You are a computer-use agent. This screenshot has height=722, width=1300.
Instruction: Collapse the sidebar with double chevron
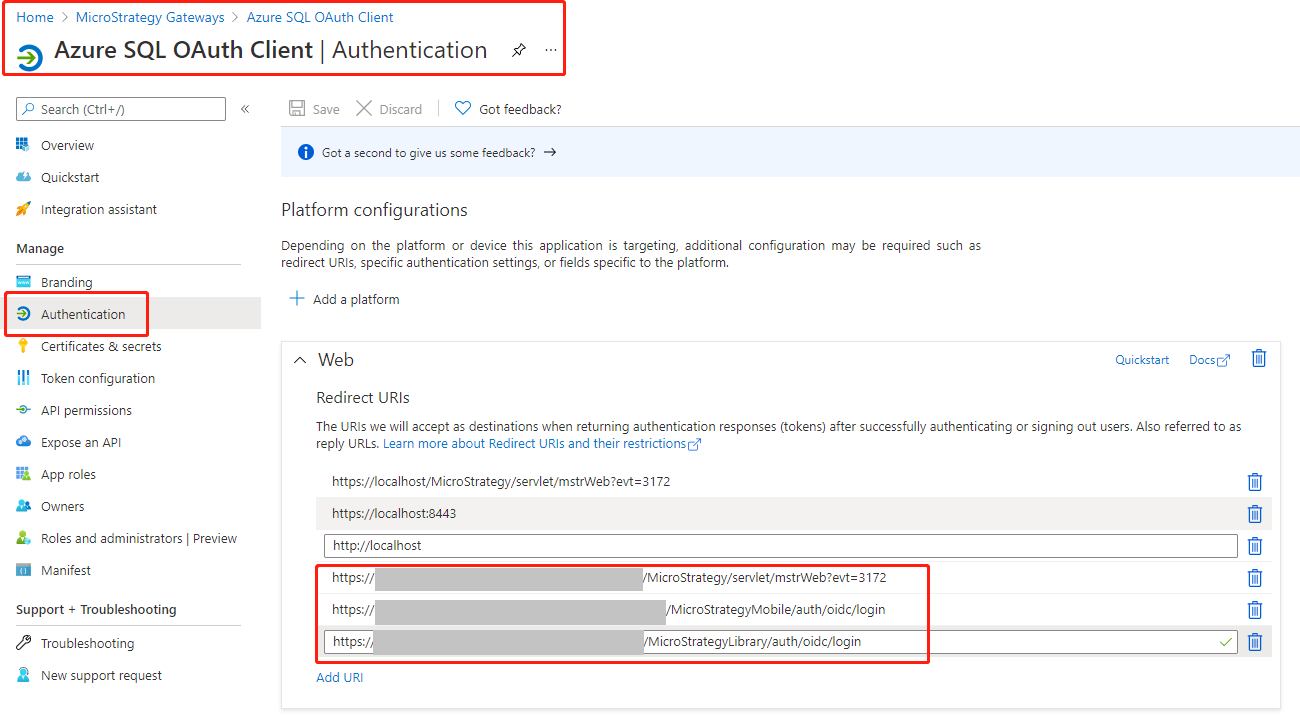245,109
